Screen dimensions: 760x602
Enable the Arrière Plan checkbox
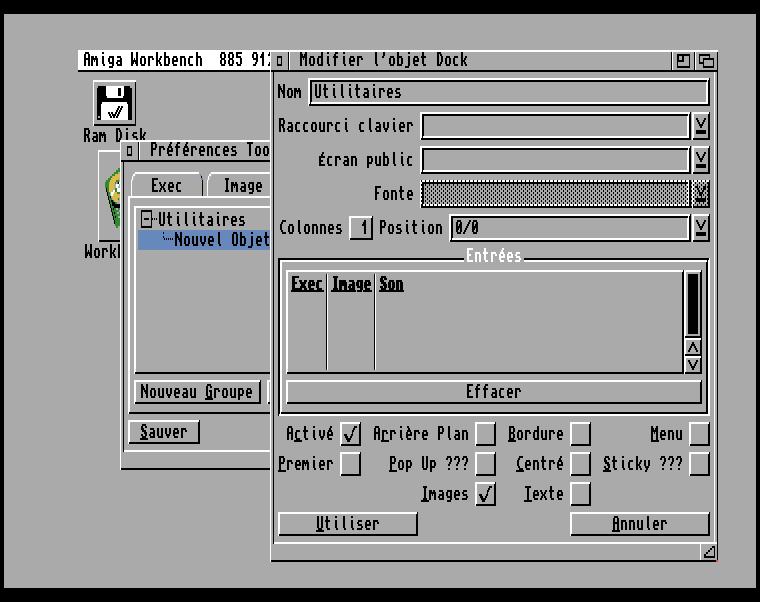(x=485, y=434)
